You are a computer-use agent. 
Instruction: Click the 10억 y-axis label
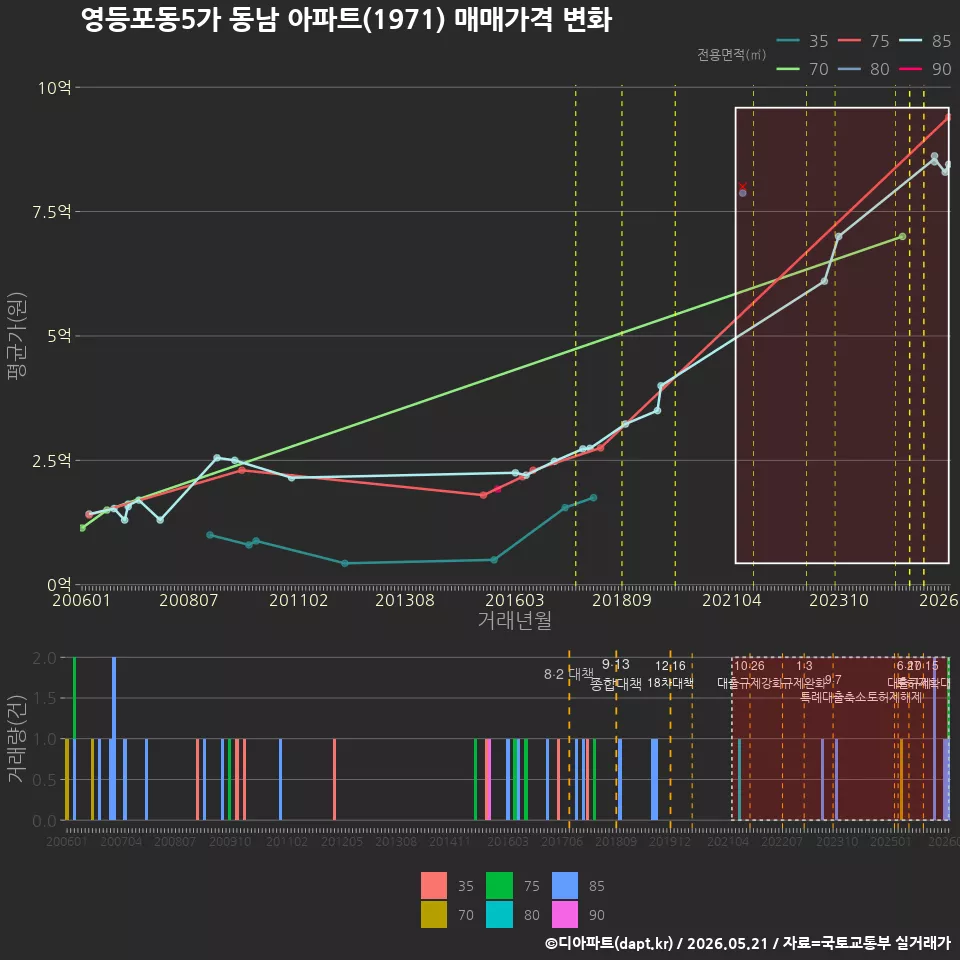point(54,88)
